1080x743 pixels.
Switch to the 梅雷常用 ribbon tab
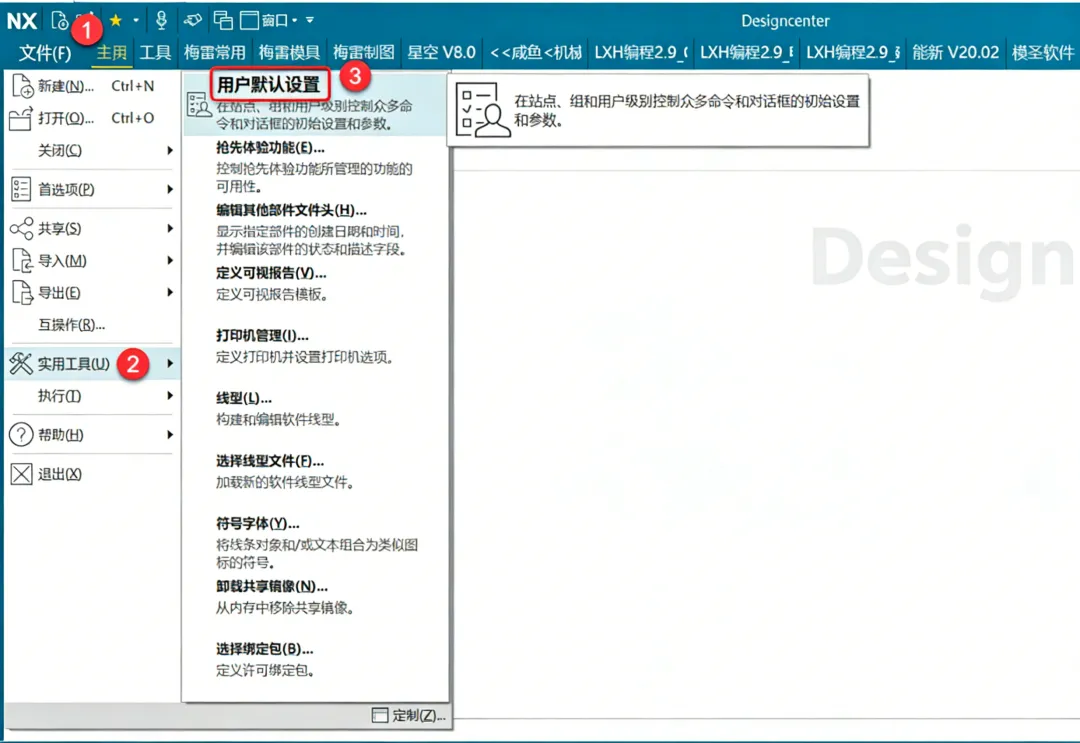(x=215, y=52)
